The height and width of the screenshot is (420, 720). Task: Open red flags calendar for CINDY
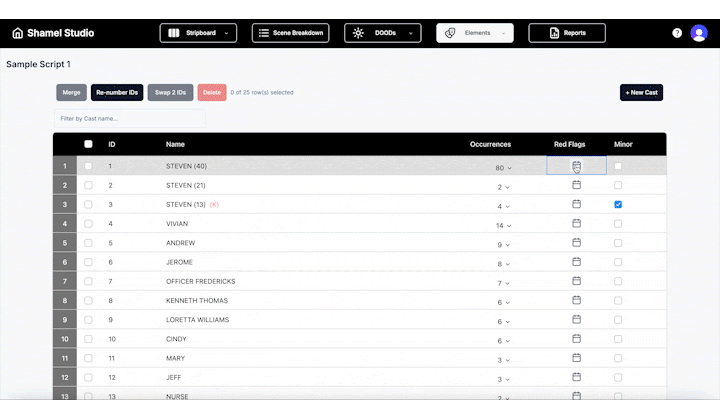coord(576,339)
